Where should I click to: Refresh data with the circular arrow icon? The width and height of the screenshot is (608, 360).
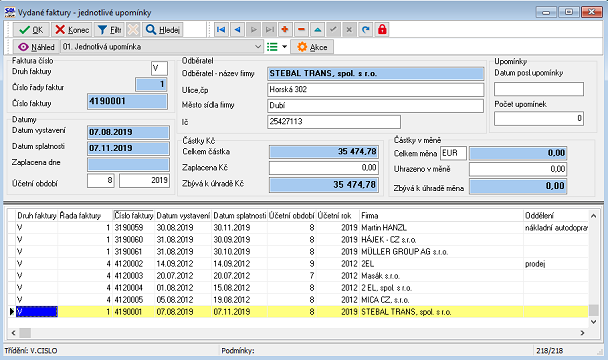365,29
